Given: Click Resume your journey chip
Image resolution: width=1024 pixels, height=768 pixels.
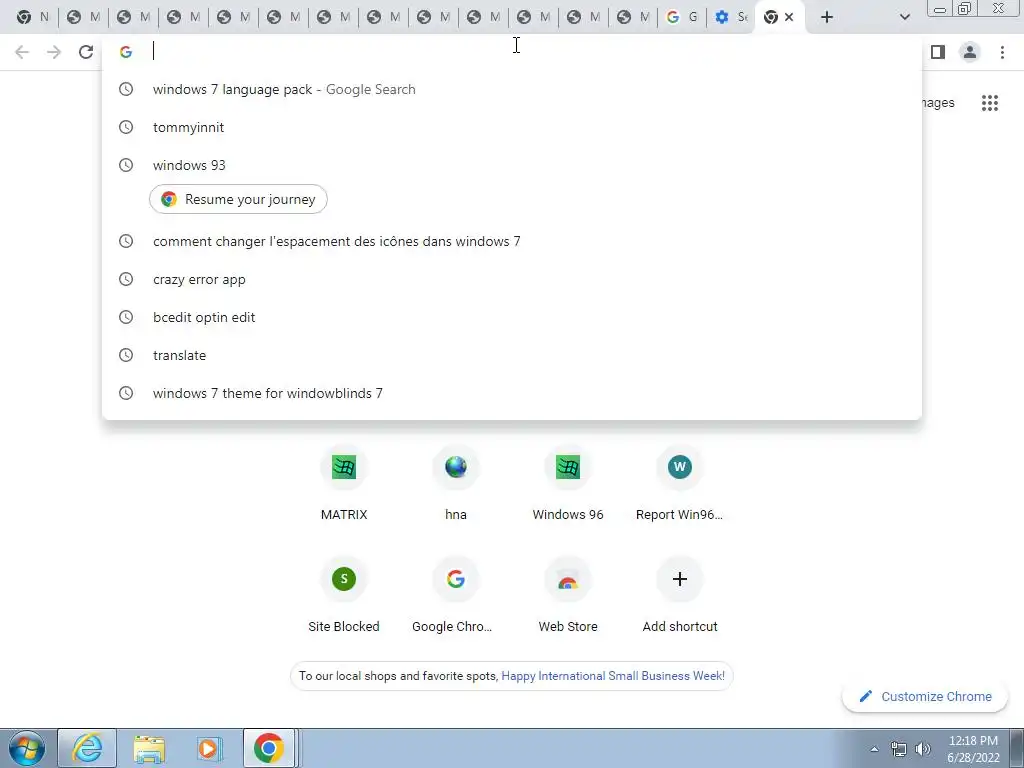Looking at the screenshot, I should coord(238,199).
